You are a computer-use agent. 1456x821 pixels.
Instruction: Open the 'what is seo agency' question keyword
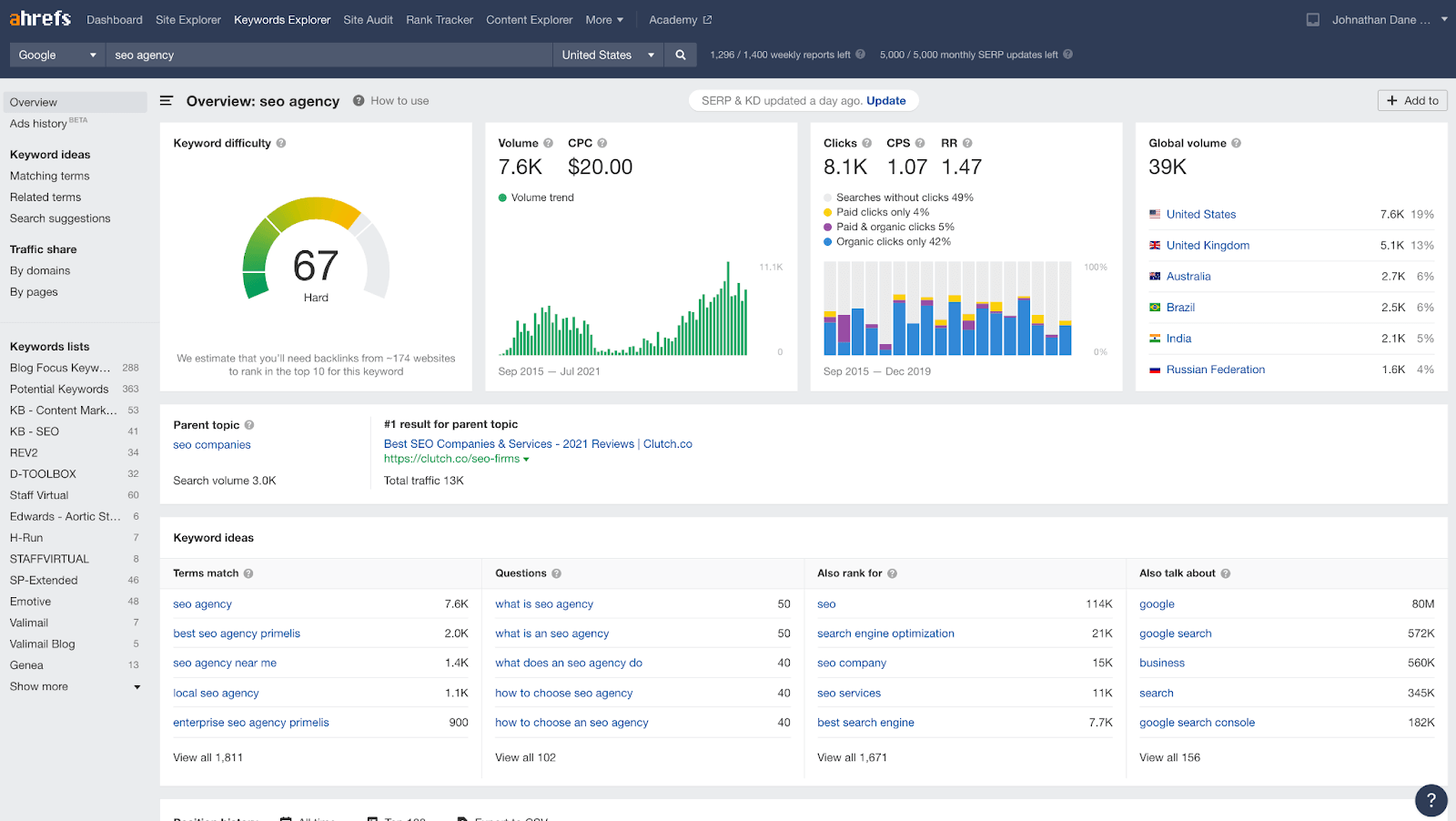click(544, 604)
